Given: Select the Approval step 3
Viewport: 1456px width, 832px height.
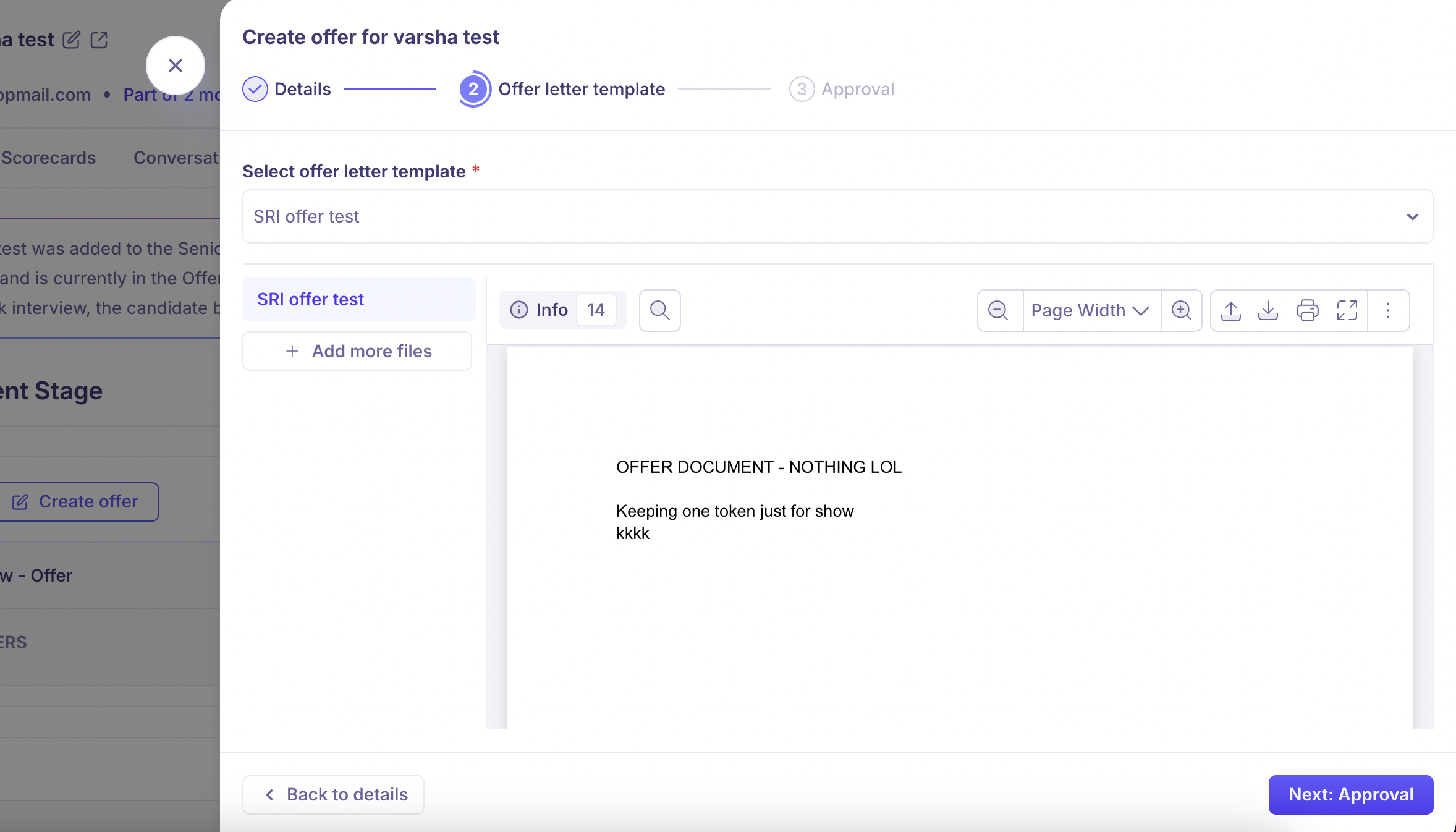Looking at the screenshot, I should tap(842, 89).
